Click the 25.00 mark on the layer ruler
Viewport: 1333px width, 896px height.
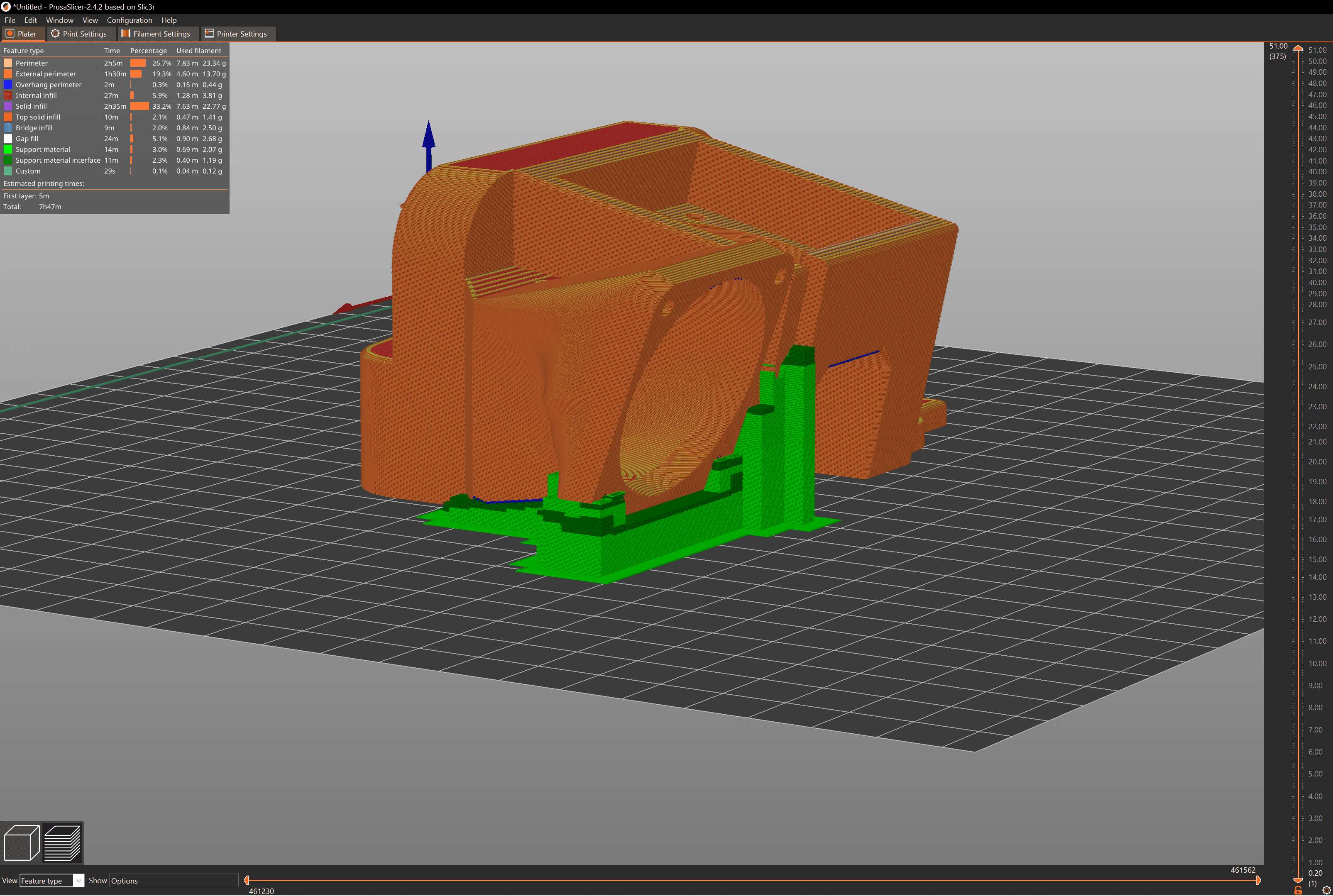tap(1317, 367)
